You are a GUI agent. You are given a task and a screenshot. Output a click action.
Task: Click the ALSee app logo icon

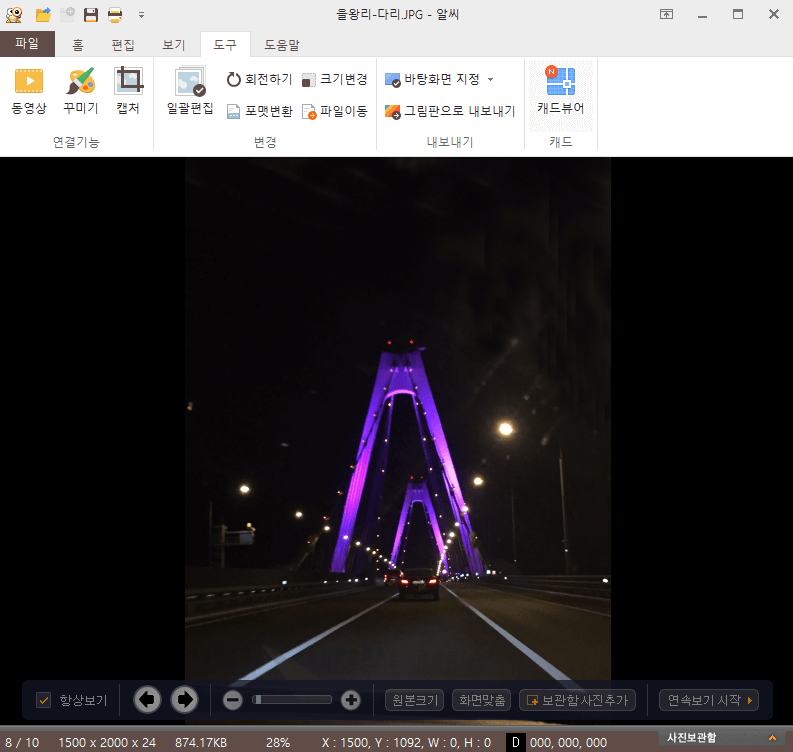[x=14, y=15]
